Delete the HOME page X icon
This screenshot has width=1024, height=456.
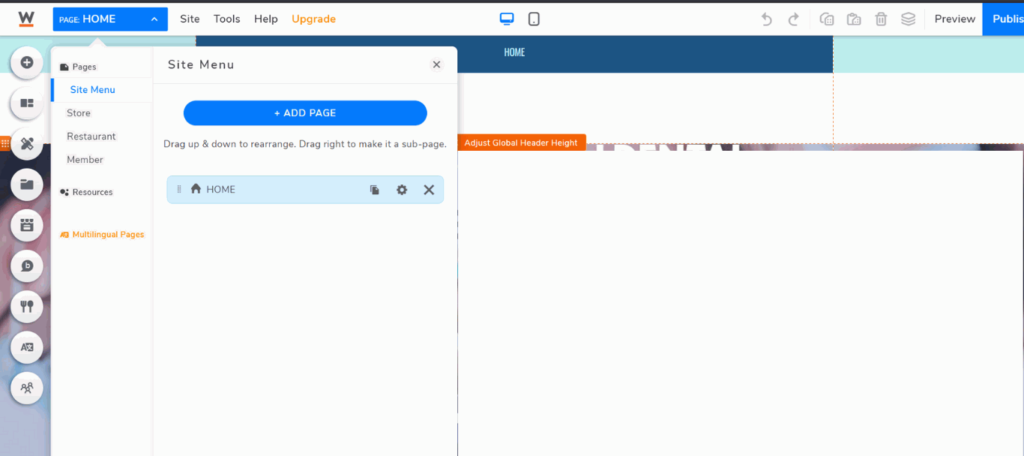click(x=429, y=189)
